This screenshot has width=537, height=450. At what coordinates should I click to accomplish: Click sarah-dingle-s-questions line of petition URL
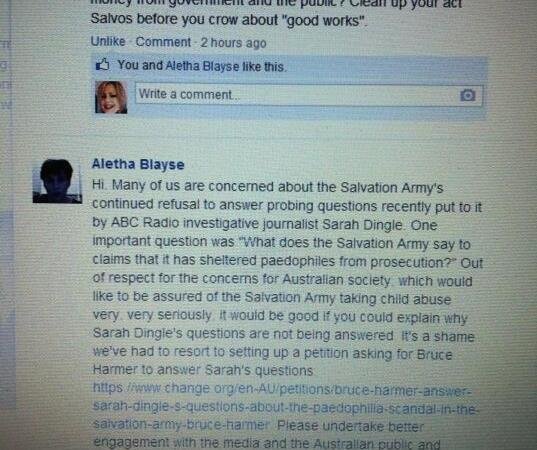[x=284, y=408]
